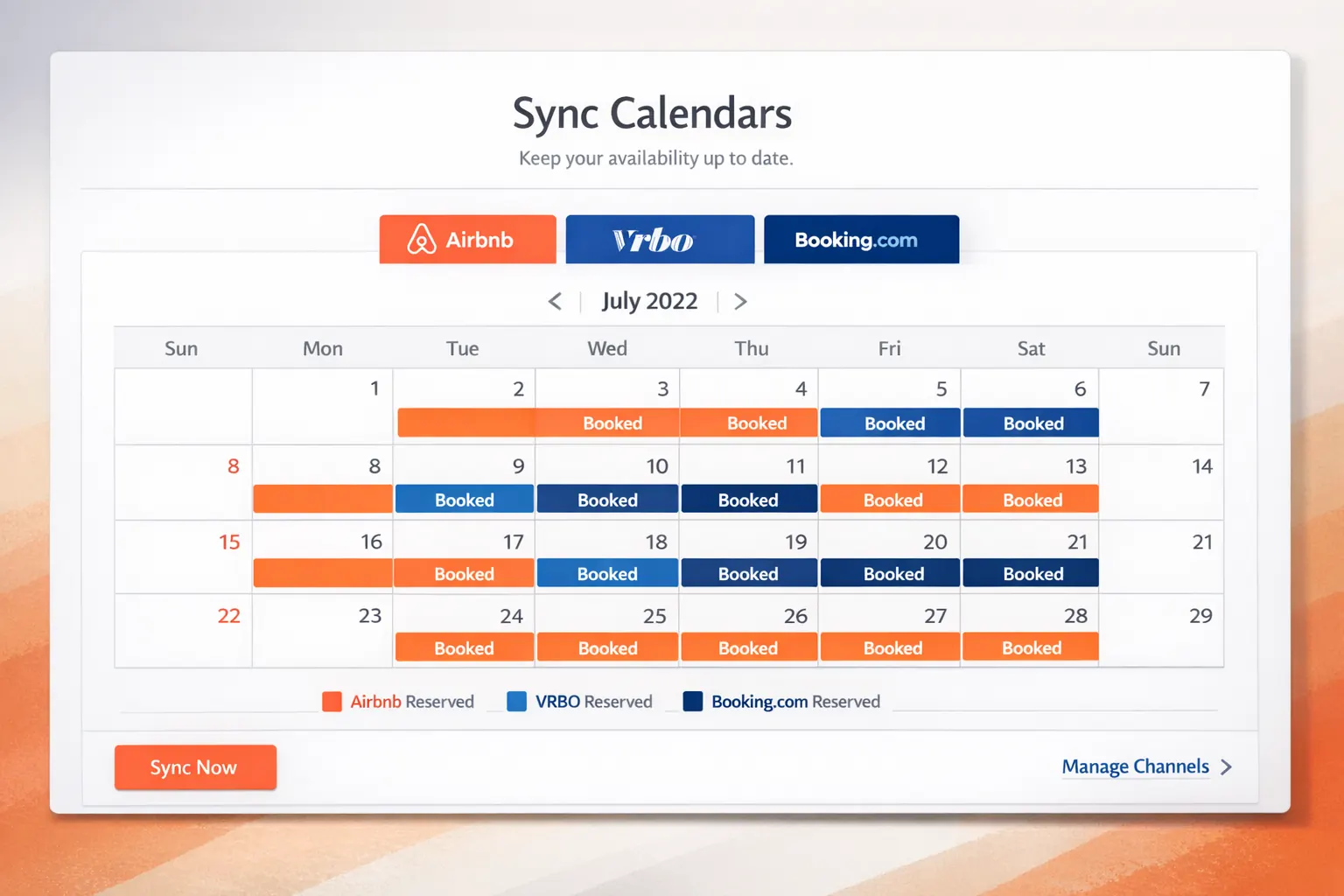Click the red date number 22
The image size is (1344, 896).
(229, 616)
